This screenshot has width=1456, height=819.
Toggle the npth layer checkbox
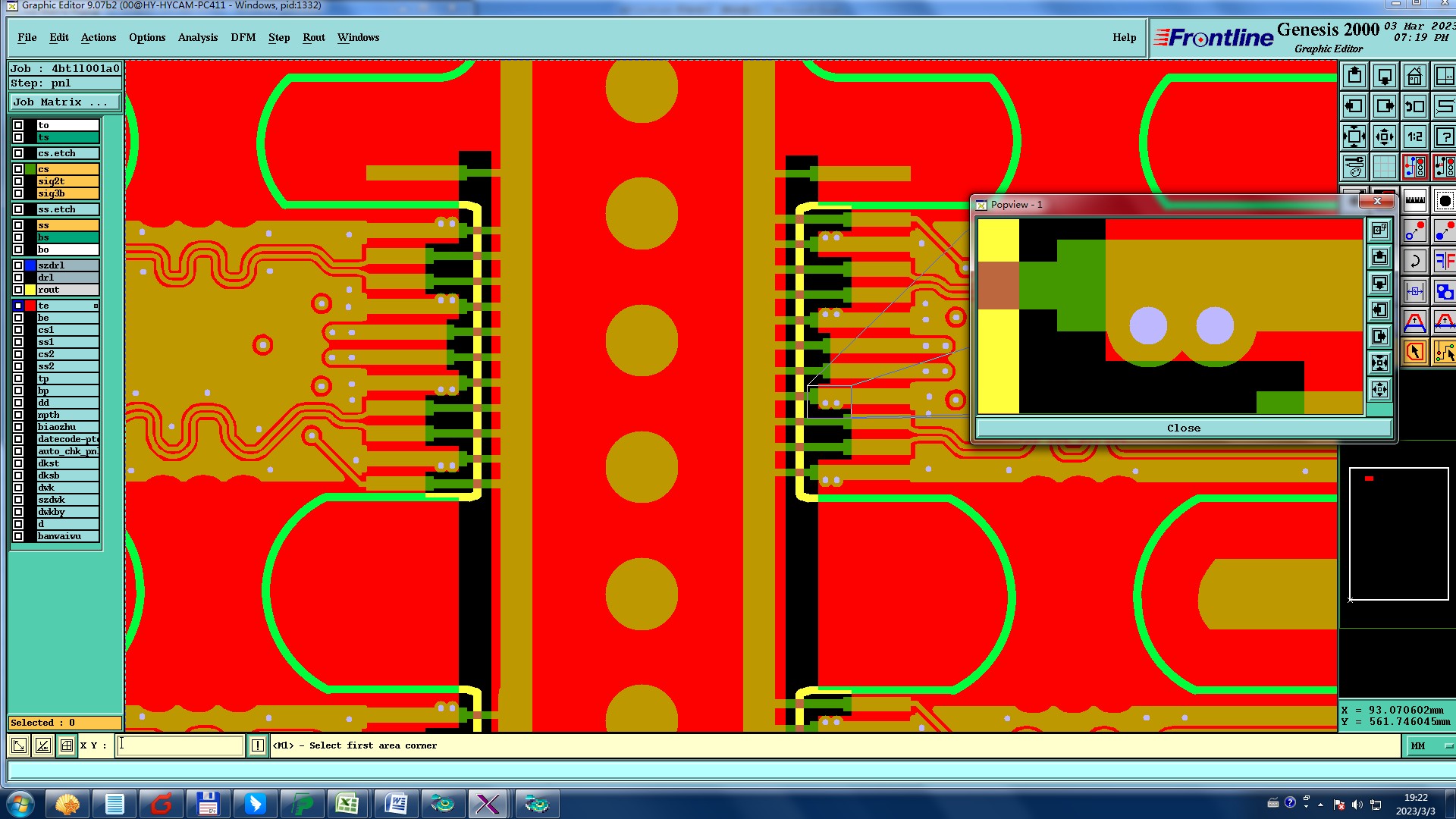click(x=18, y=415)
